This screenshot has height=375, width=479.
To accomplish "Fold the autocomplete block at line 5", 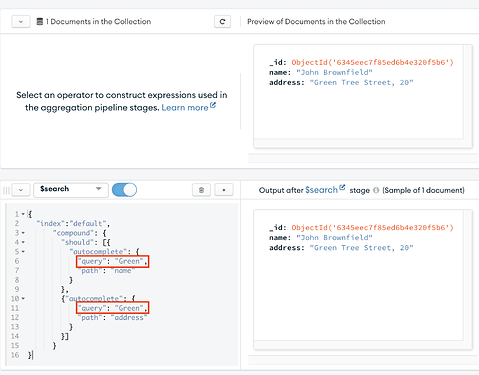I will (x=23, y=252).
